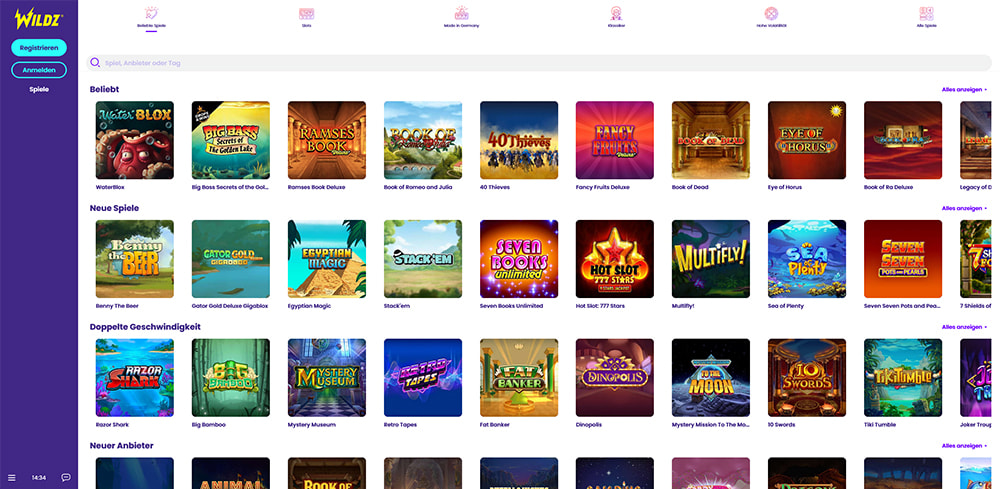This screenshot has width=1000, height=489.
Task: Expand 'Alles anzeigen' for Neue Spiele
Action: click(964, 208)
